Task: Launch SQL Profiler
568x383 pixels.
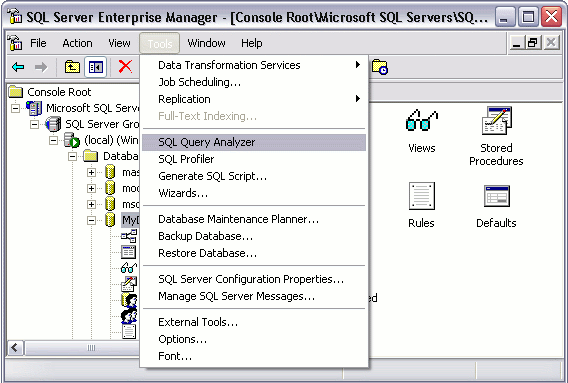Action: pos(254,159)
